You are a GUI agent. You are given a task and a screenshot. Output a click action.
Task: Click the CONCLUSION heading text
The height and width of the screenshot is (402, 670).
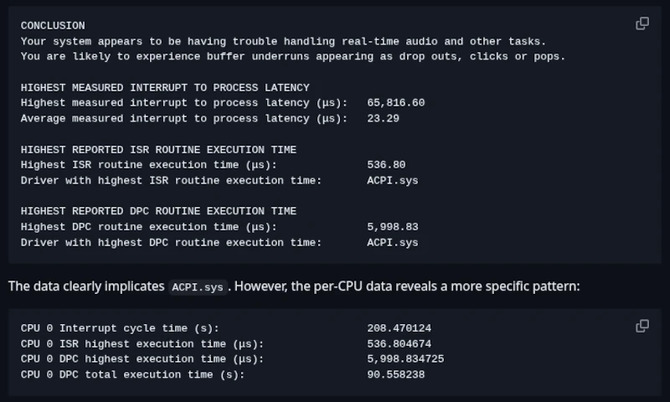[52, 25]
